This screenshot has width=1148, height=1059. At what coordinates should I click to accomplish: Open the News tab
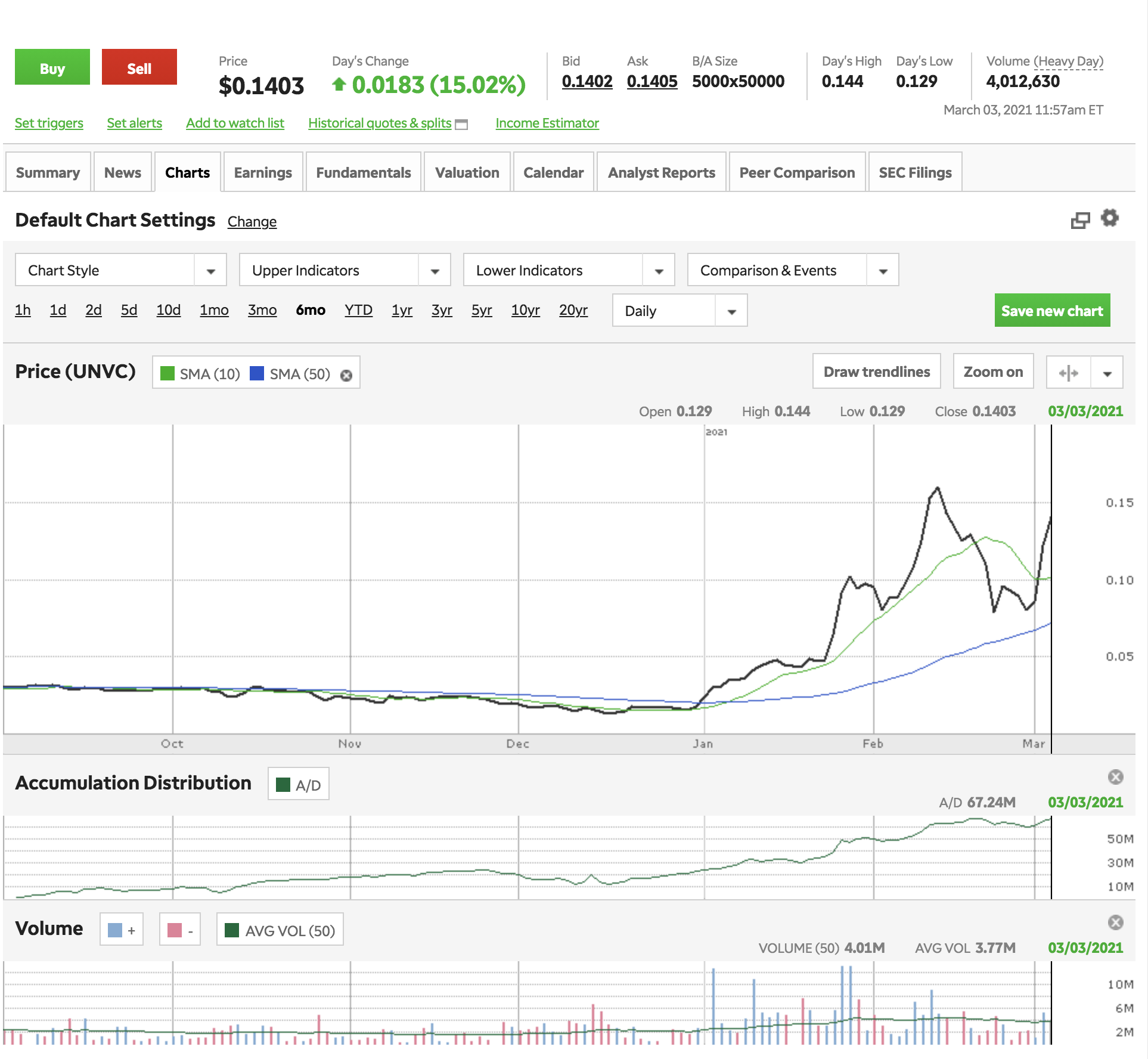123,172
